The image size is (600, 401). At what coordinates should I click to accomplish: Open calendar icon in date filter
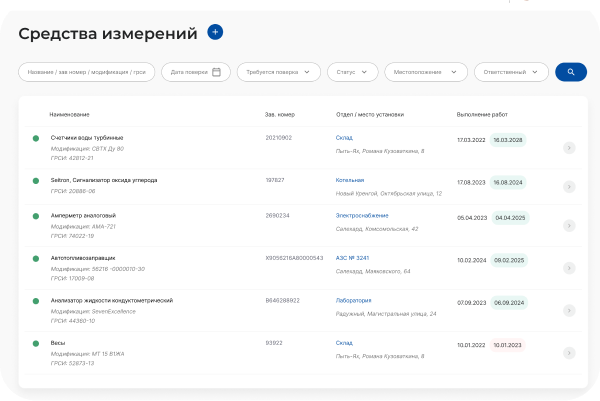click(216, 72)
